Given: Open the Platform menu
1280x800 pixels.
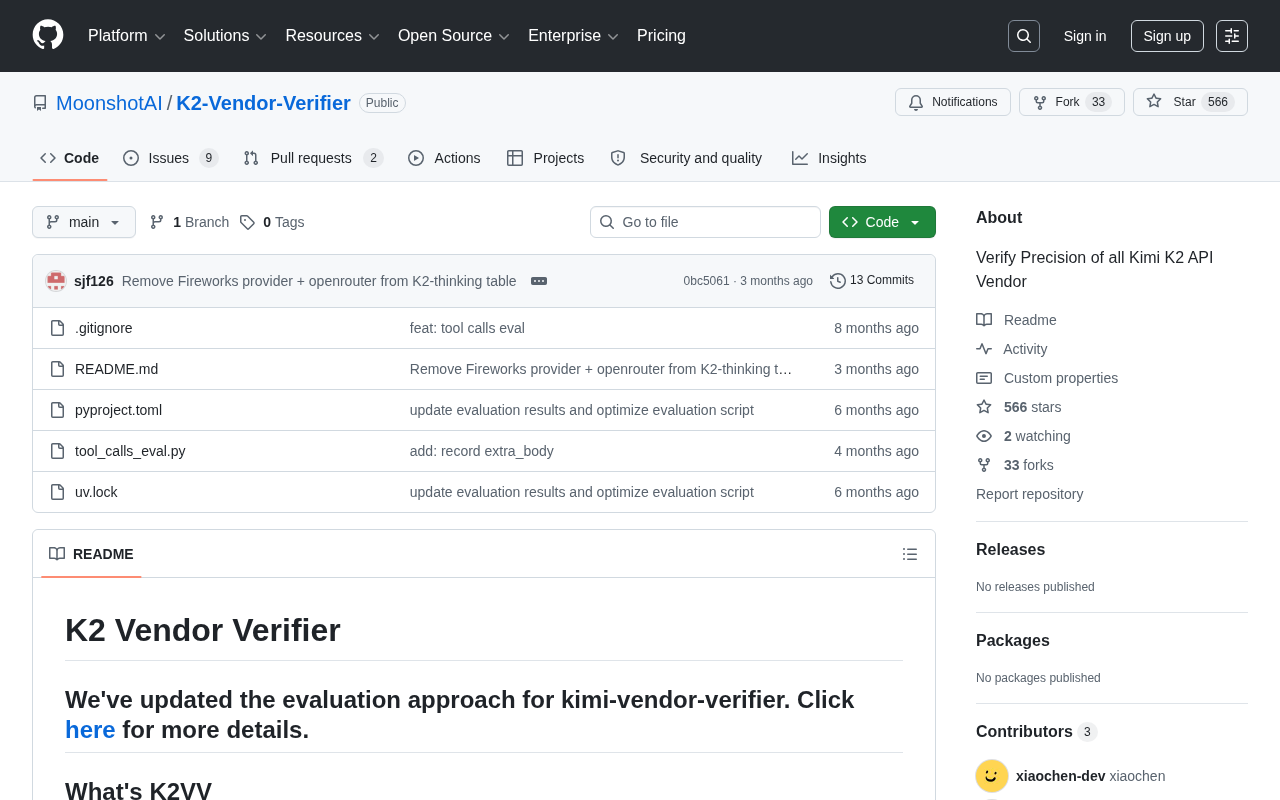Looking at the screenshot, I should [x=127, y=36].
